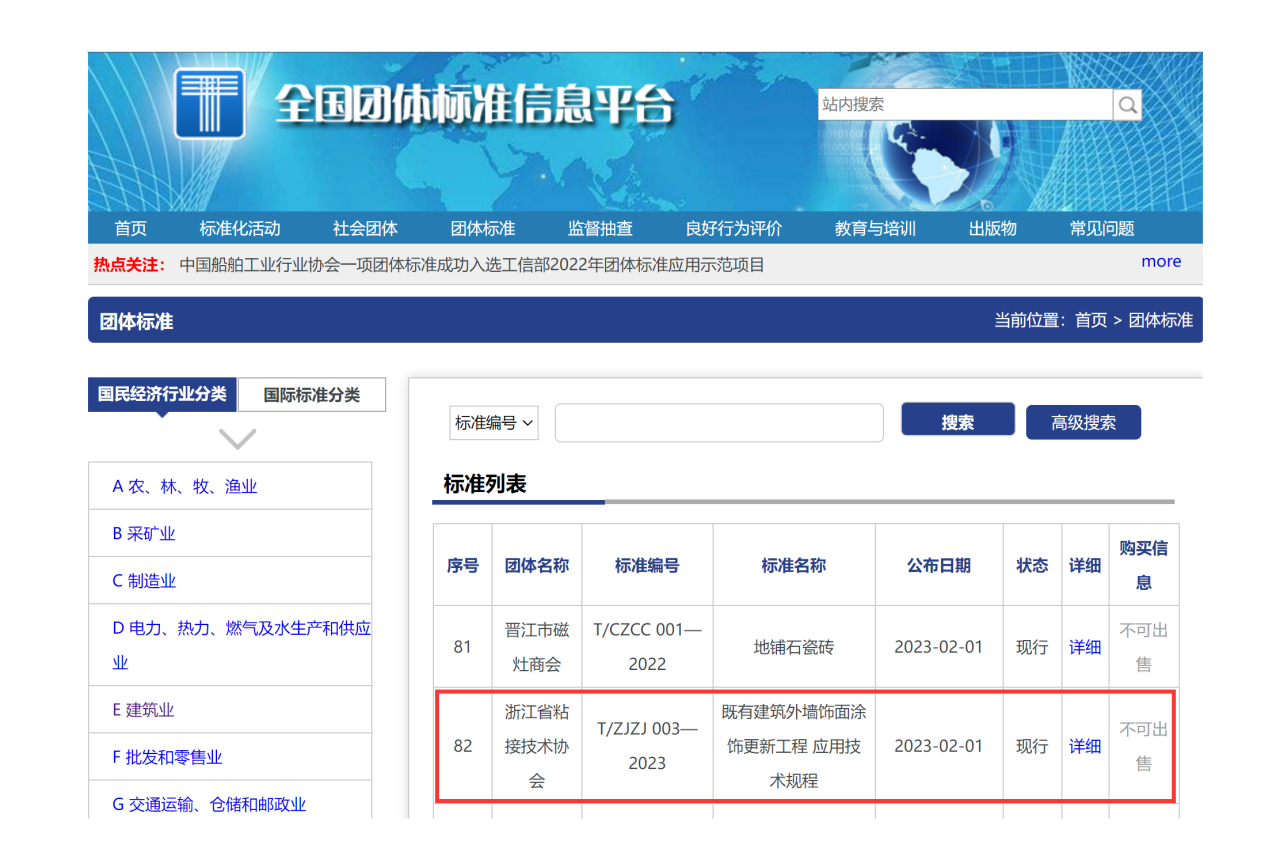Open 监督抽查 menu item
Screen dimensions: 1280x867
[x=600, y=229]
